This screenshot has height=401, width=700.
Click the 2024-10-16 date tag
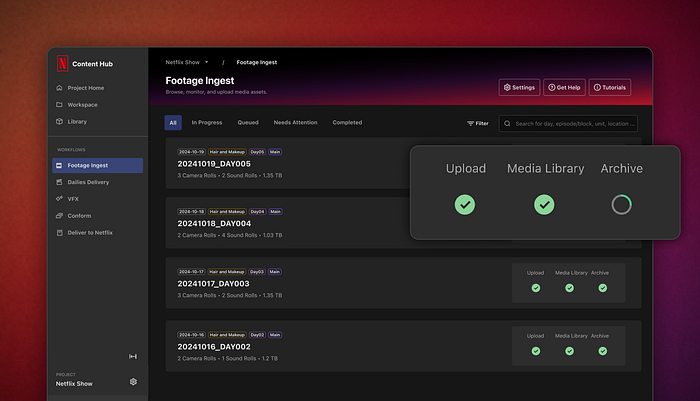click(x=192, y=335)
